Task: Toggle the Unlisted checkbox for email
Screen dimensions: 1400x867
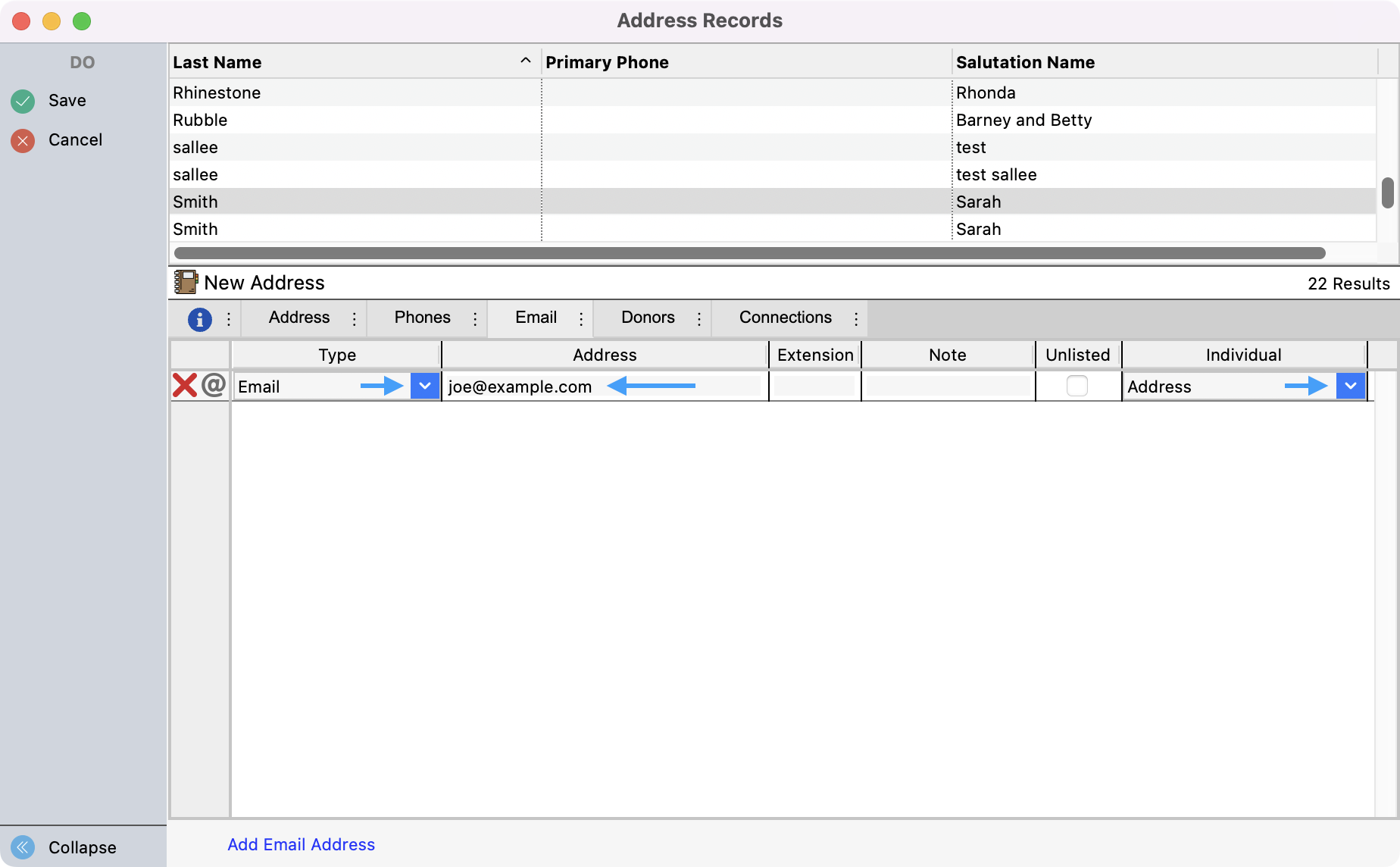Action: 1077,386
